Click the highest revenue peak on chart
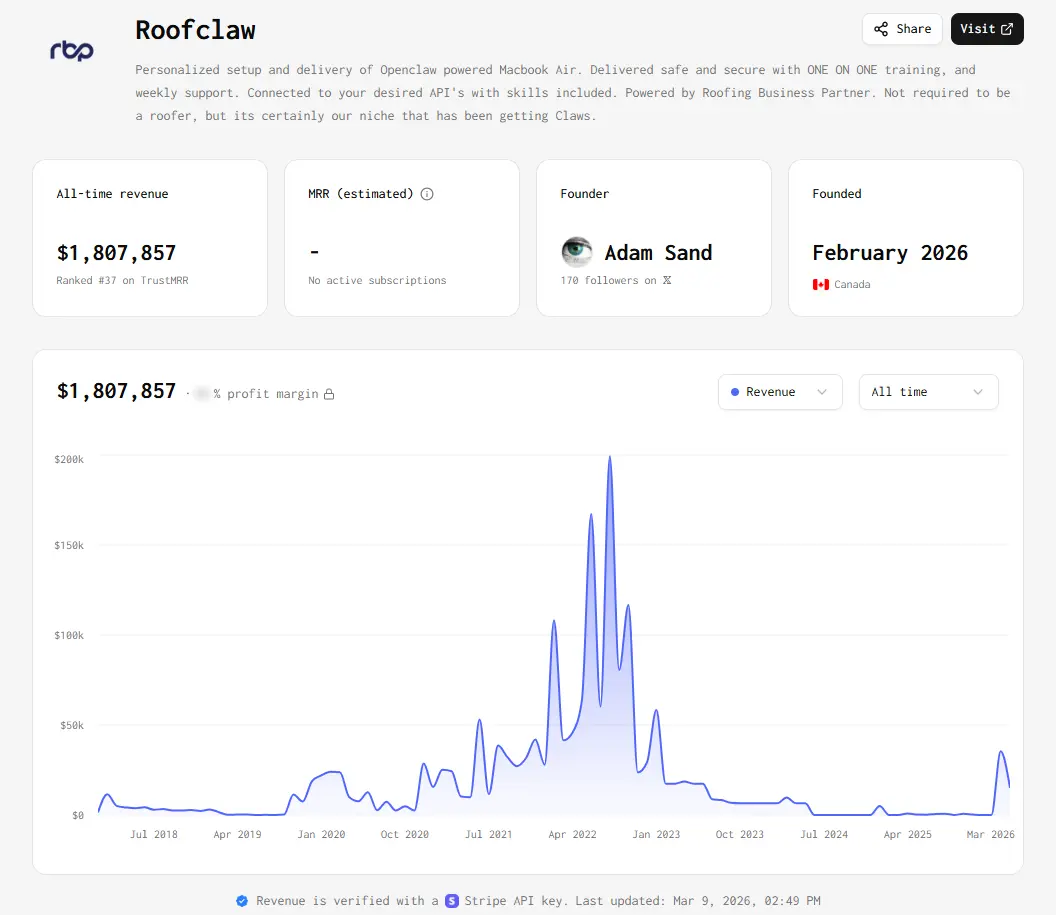Image resolution: width=1056 pixels, height=915 pixels. [610, 458]
